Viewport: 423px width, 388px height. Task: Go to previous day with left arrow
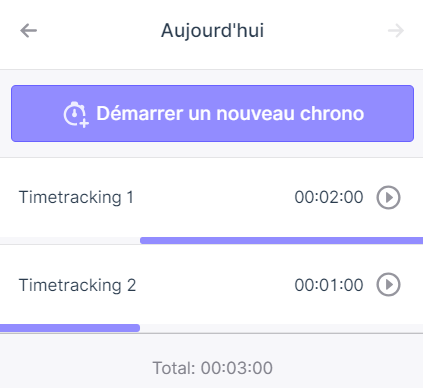pos(28,31)
